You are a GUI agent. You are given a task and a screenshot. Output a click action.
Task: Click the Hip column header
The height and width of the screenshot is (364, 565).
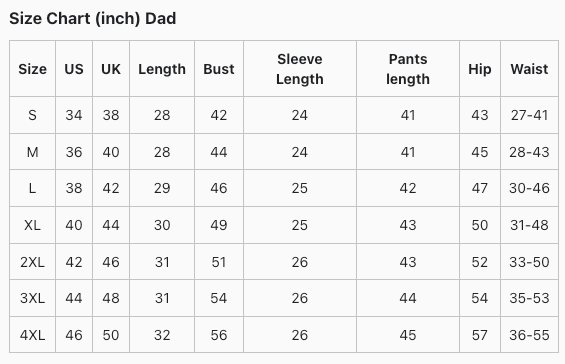click(480, 69)
